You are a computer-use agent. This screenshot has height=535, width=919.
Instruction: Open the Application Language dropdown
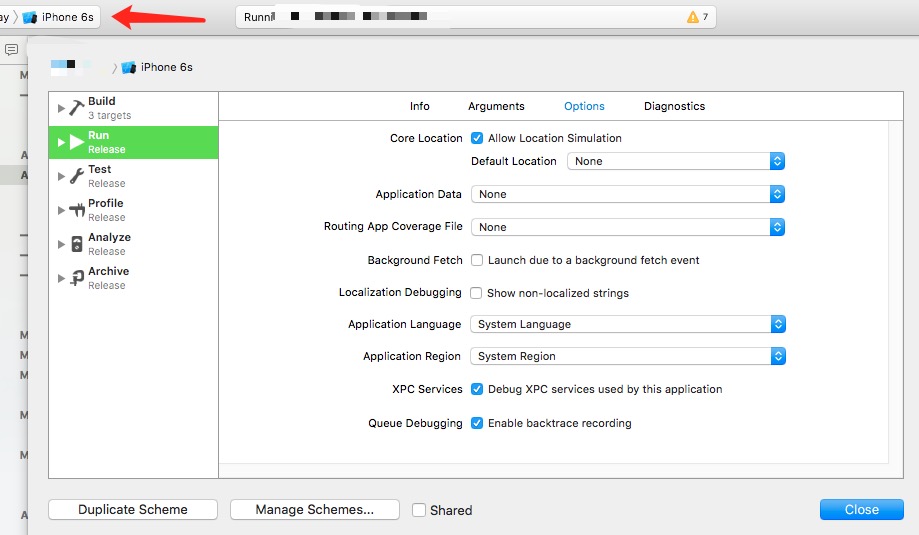coord(628,324)
